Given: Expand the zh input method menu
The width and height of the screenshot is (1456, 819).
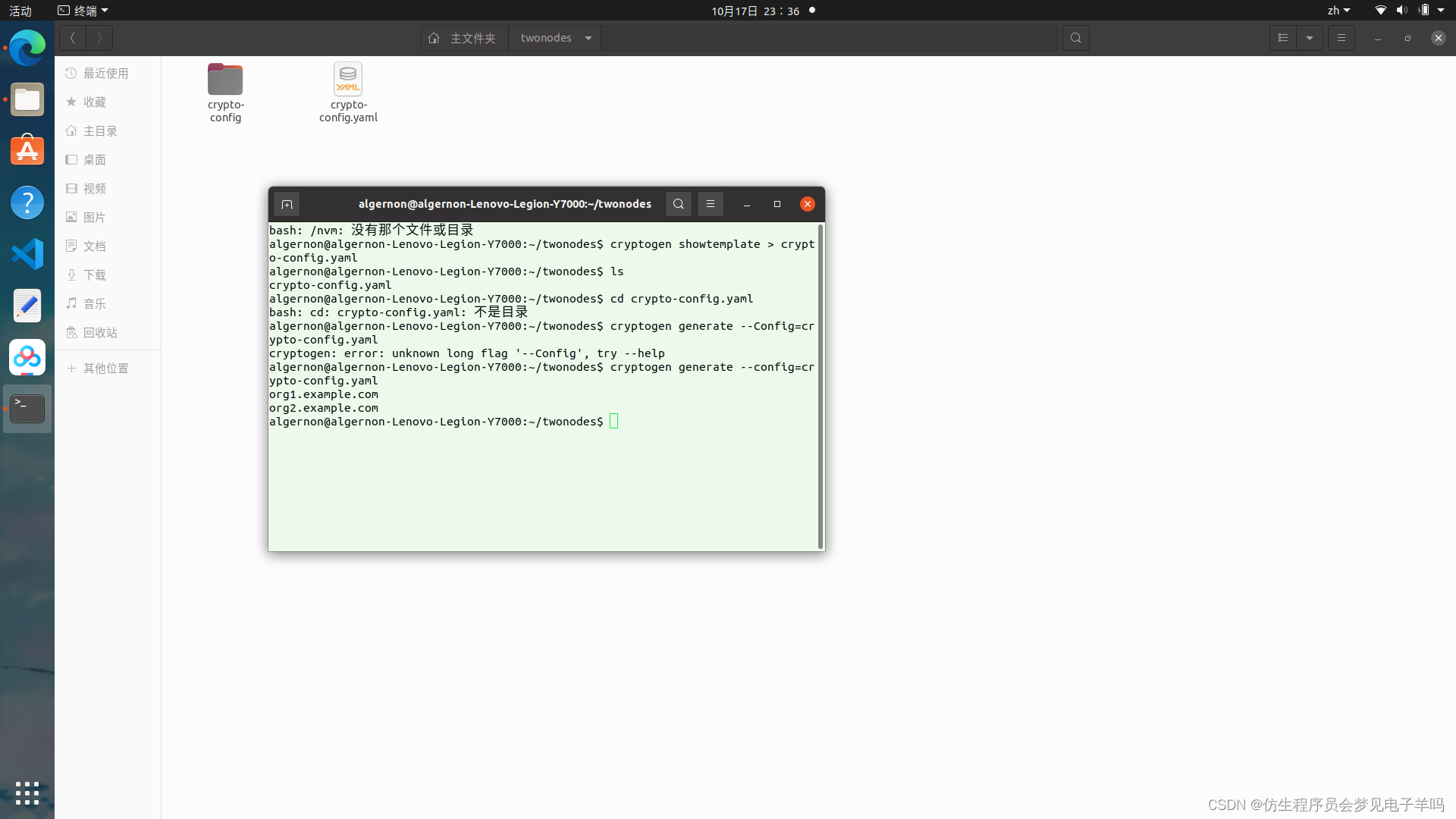Looking at the screenshot, I should (1338, 11).
